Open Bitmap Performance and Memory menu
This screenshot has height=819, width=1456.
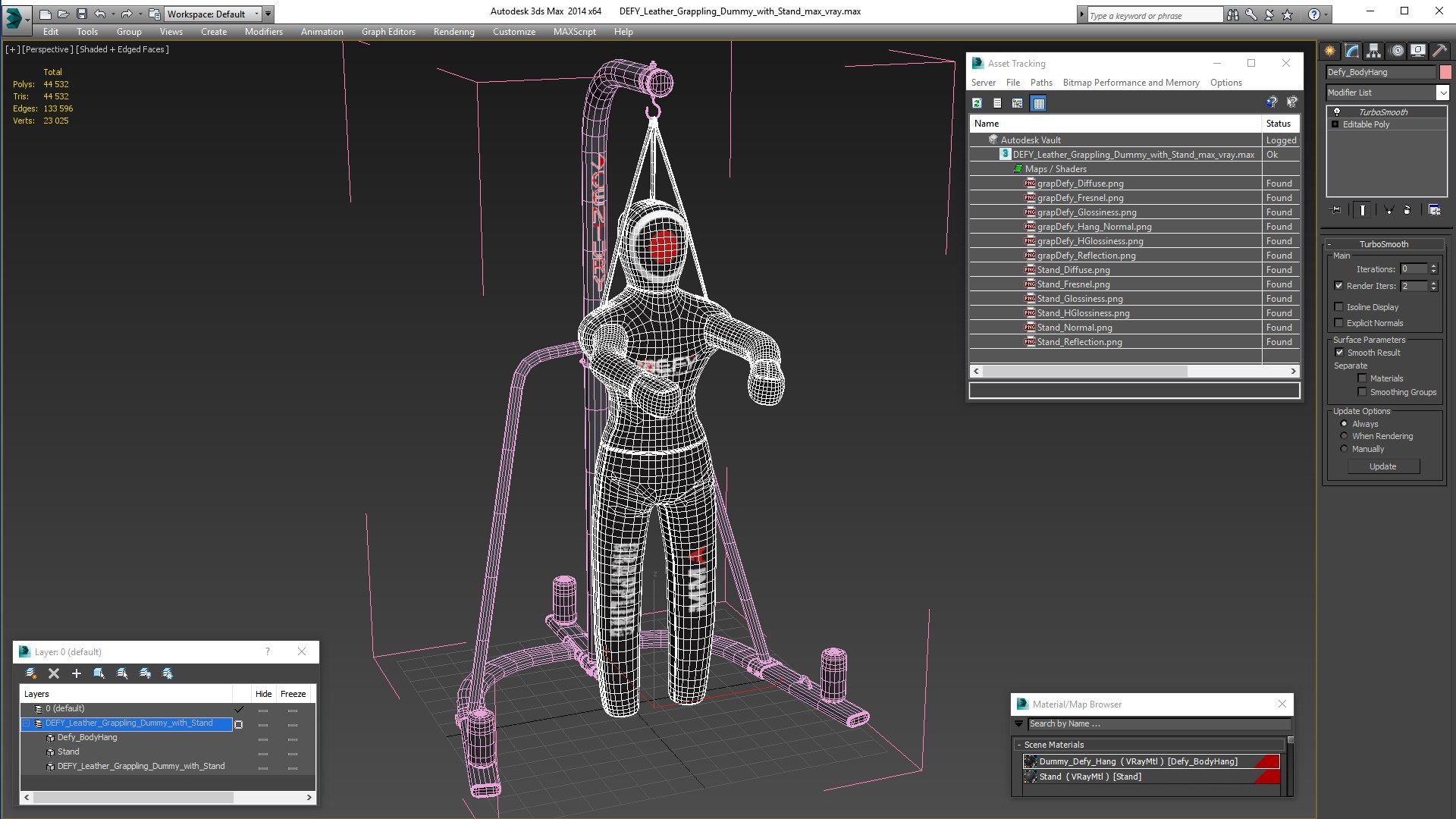pyautogui.click(x=1131, y=83)
